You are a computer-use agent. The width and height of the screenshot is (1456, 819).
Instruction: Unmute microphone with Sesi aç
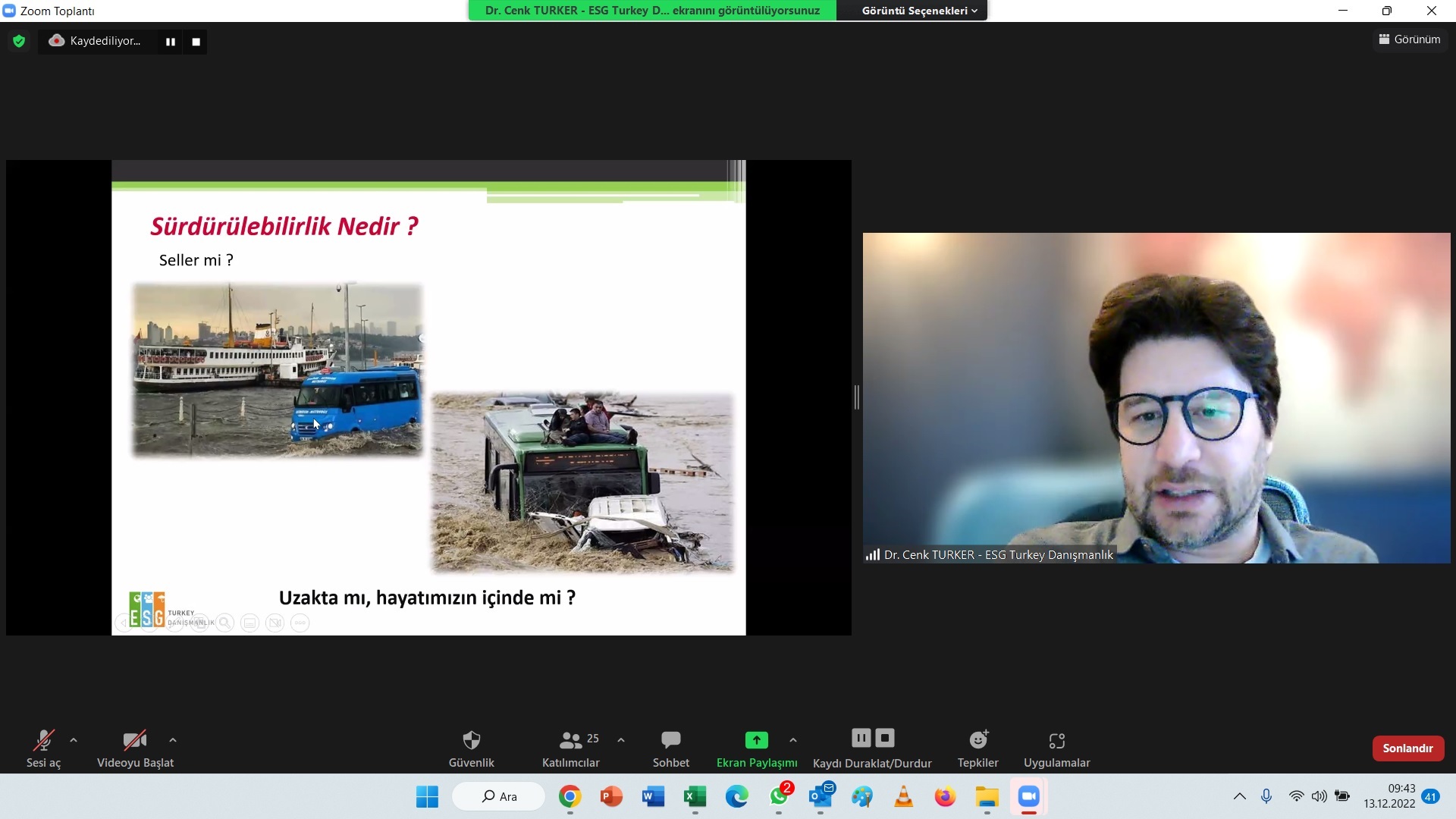(x=43, y=740)
